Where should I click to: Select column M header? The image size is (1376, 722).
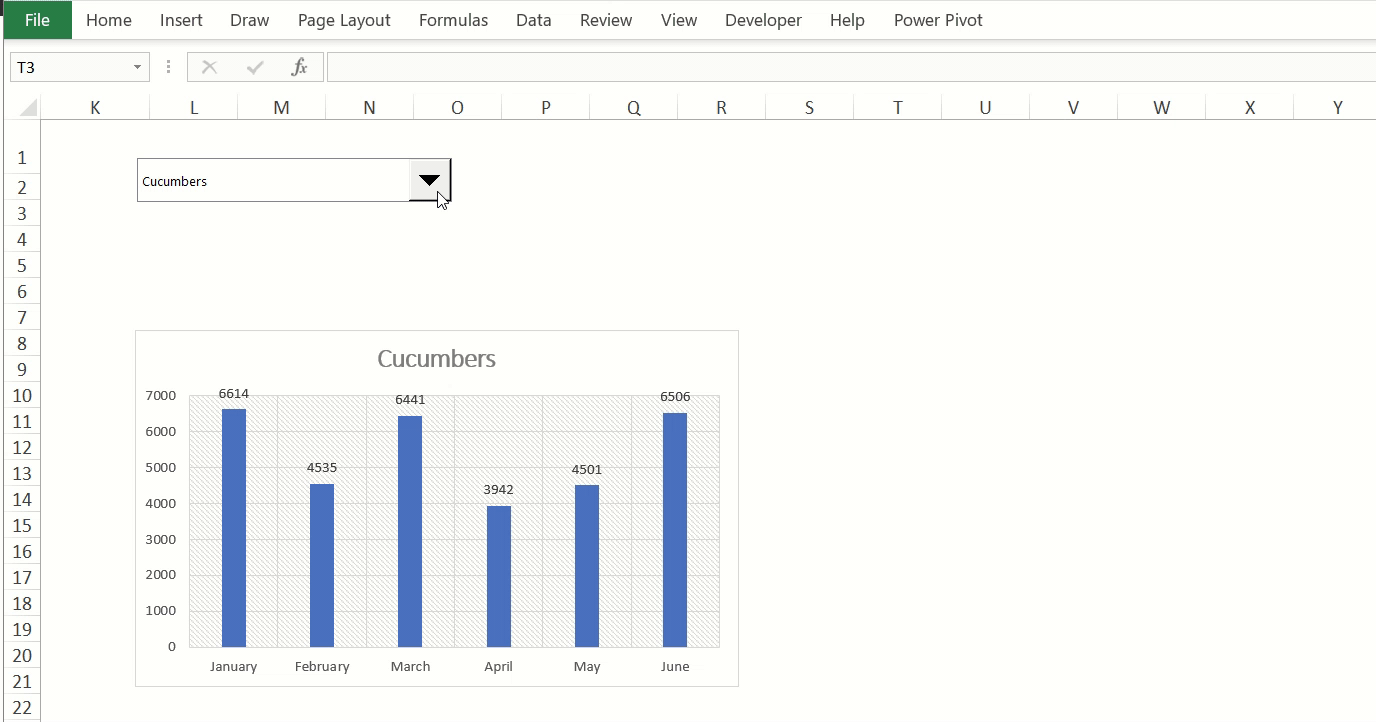(281, 107)
